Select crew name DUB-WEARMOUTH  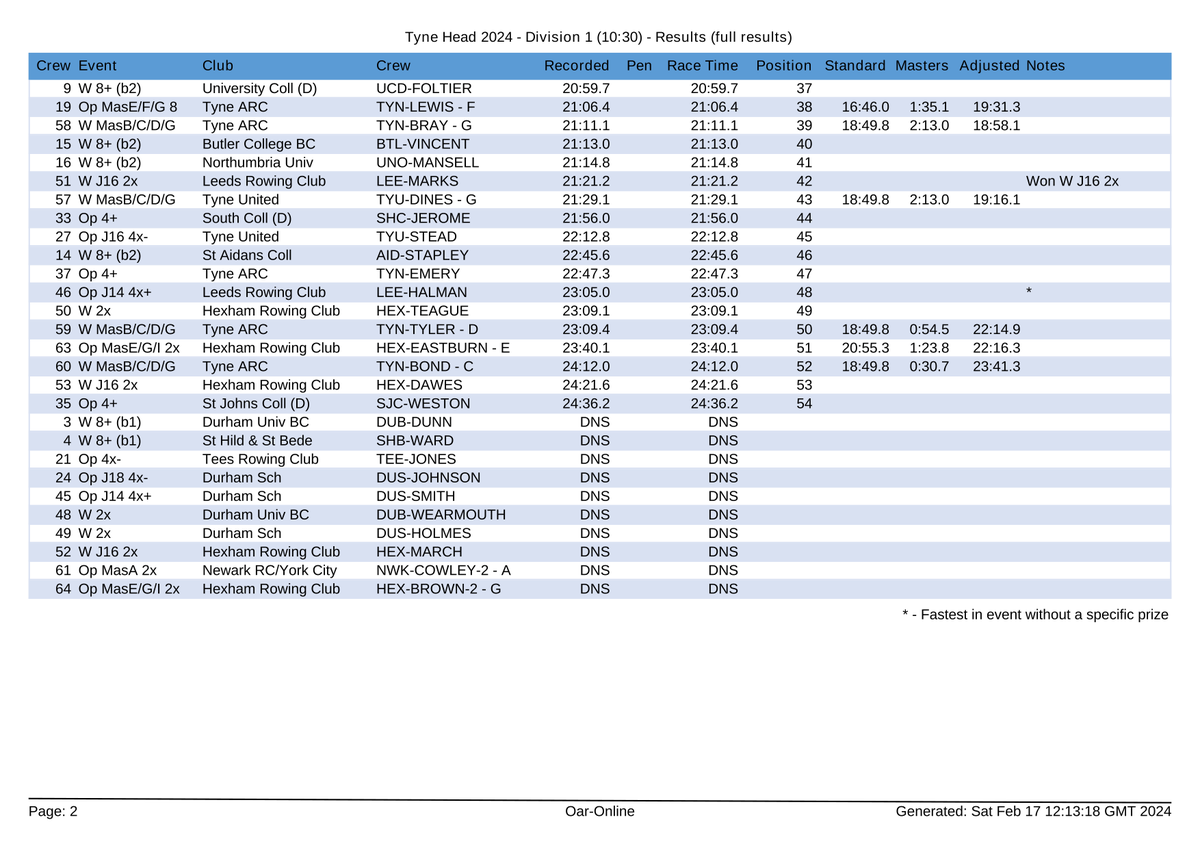point(441,514)
